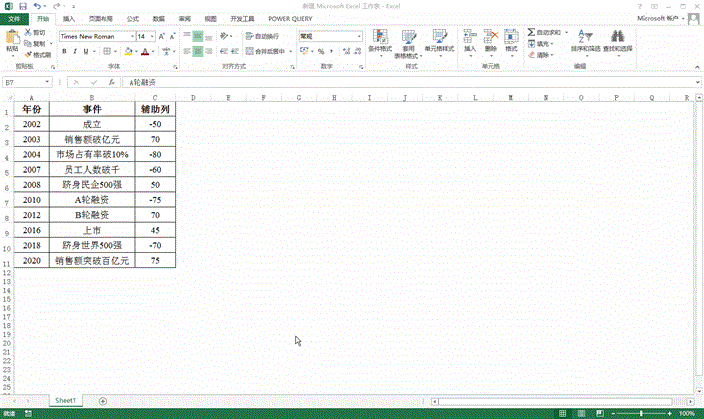The height and width of the screenshot is (419, 704).
Task: Open the POWER QUERY ribbon tab
Action: 290,19
